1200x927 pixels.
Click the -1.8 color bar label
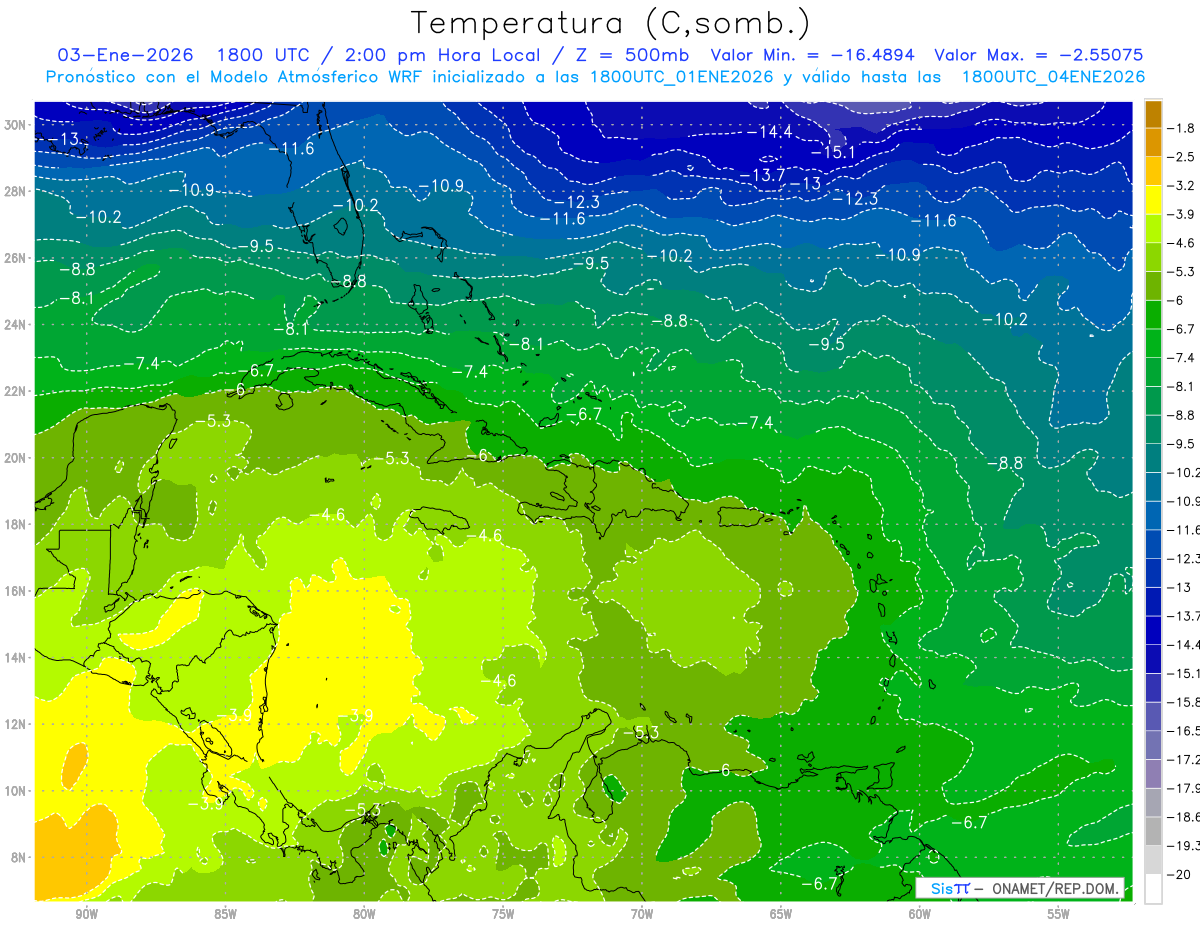click(x=1183, y=128)
